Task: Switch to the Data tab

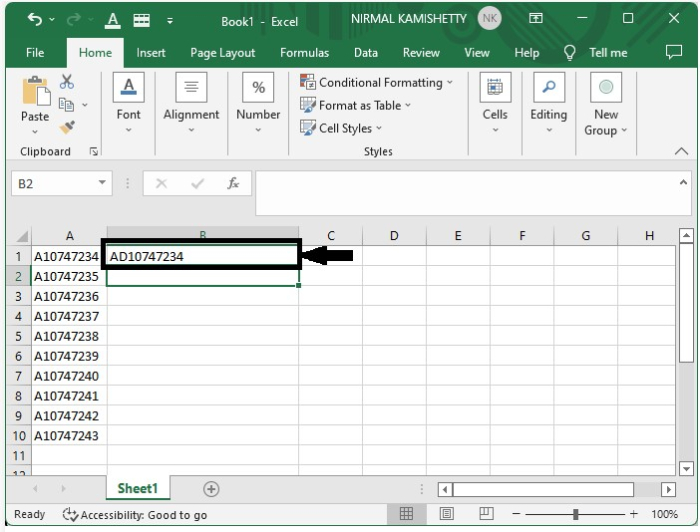Action: 366,53
